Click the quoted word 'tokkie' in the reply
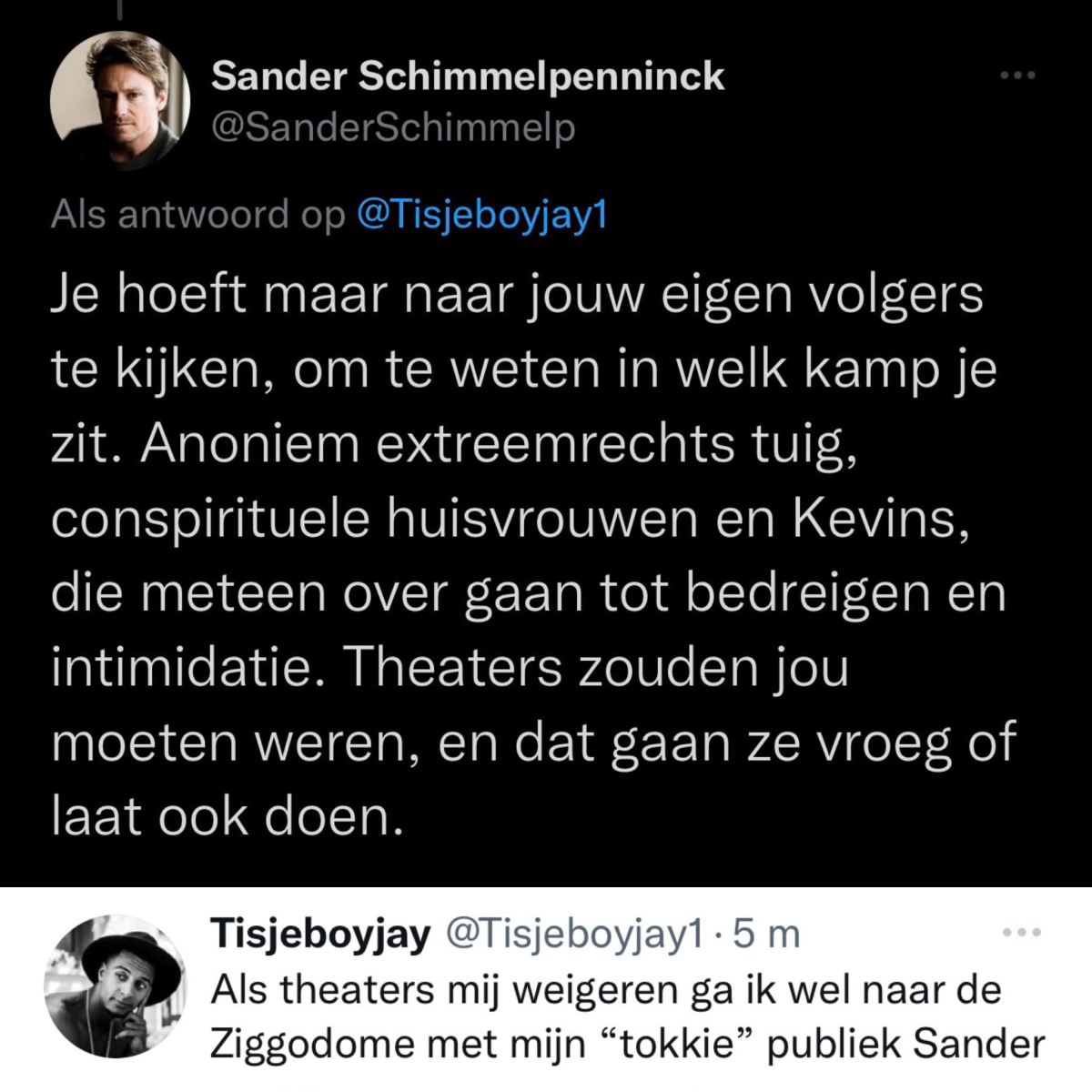1092x1092 pixels. [x=676, y=1044]
